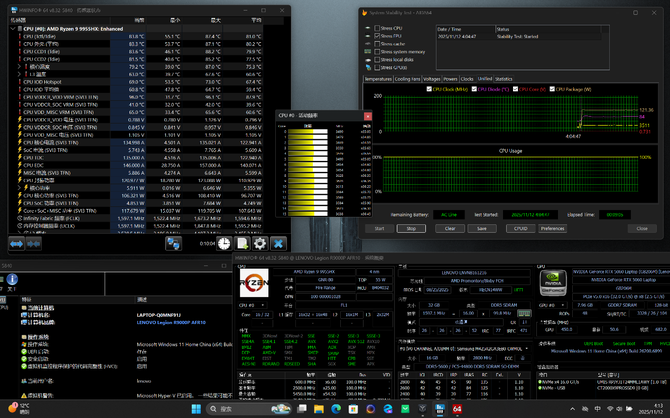670x418 pixels.
Task: Click the network monitor icon in HWiNFO toolbar
Action: pyautogui.click(x=173, y=243)
